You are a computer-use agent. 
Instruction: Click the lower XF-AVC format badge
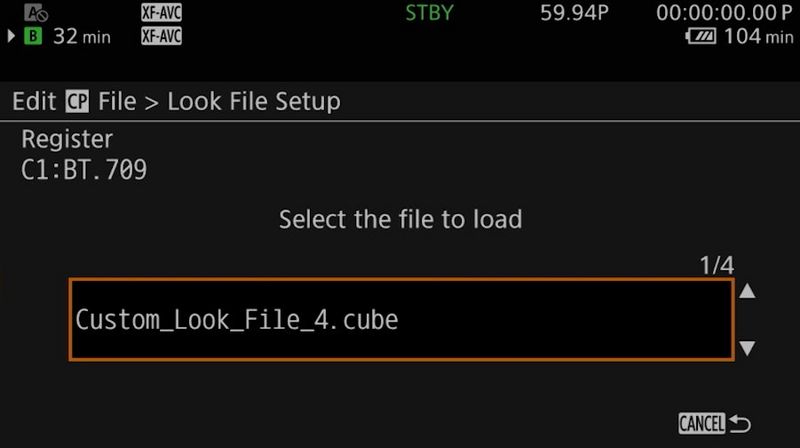pos(161,36)
